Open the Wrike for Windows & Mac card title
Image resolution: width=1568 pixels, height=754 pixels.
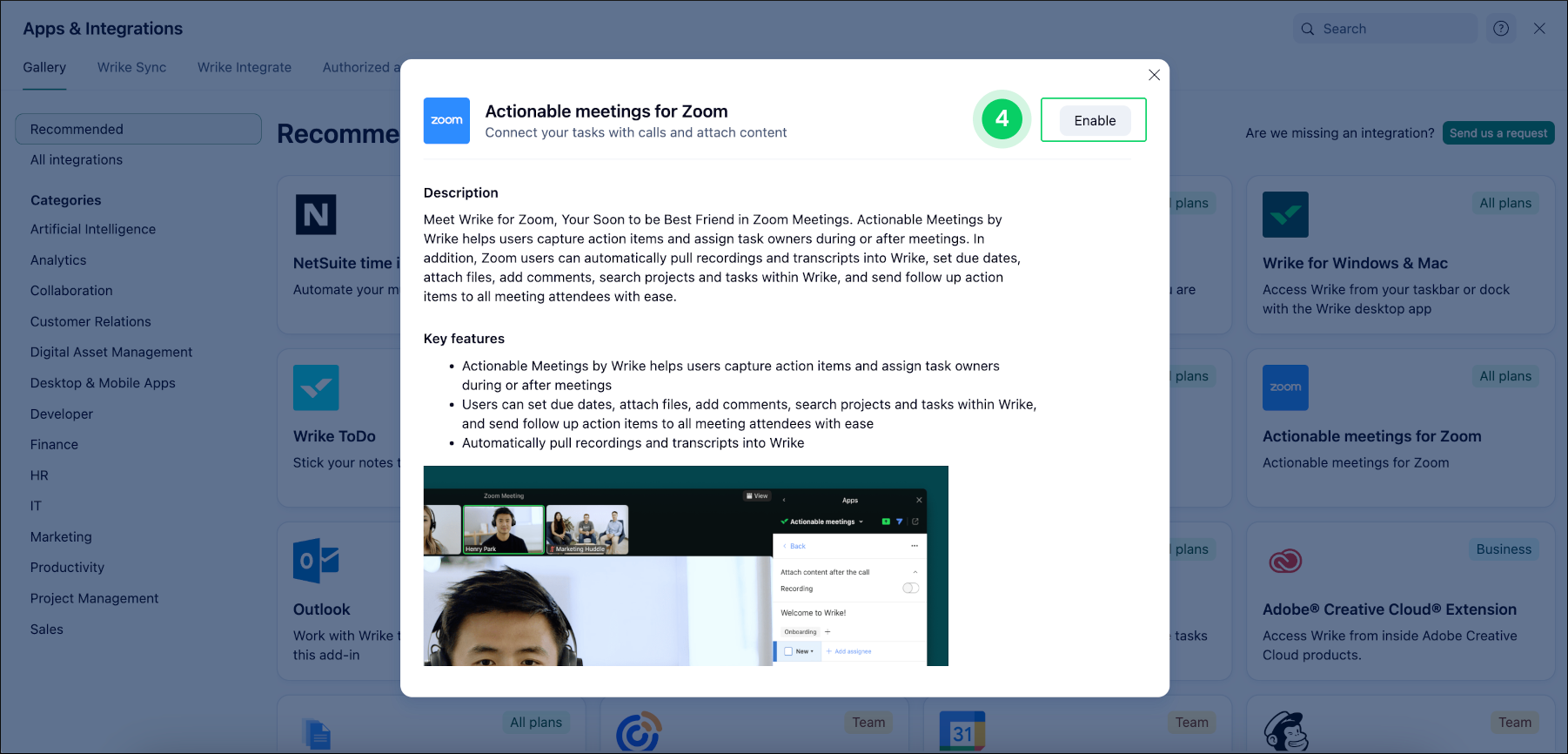(1355, 263)
